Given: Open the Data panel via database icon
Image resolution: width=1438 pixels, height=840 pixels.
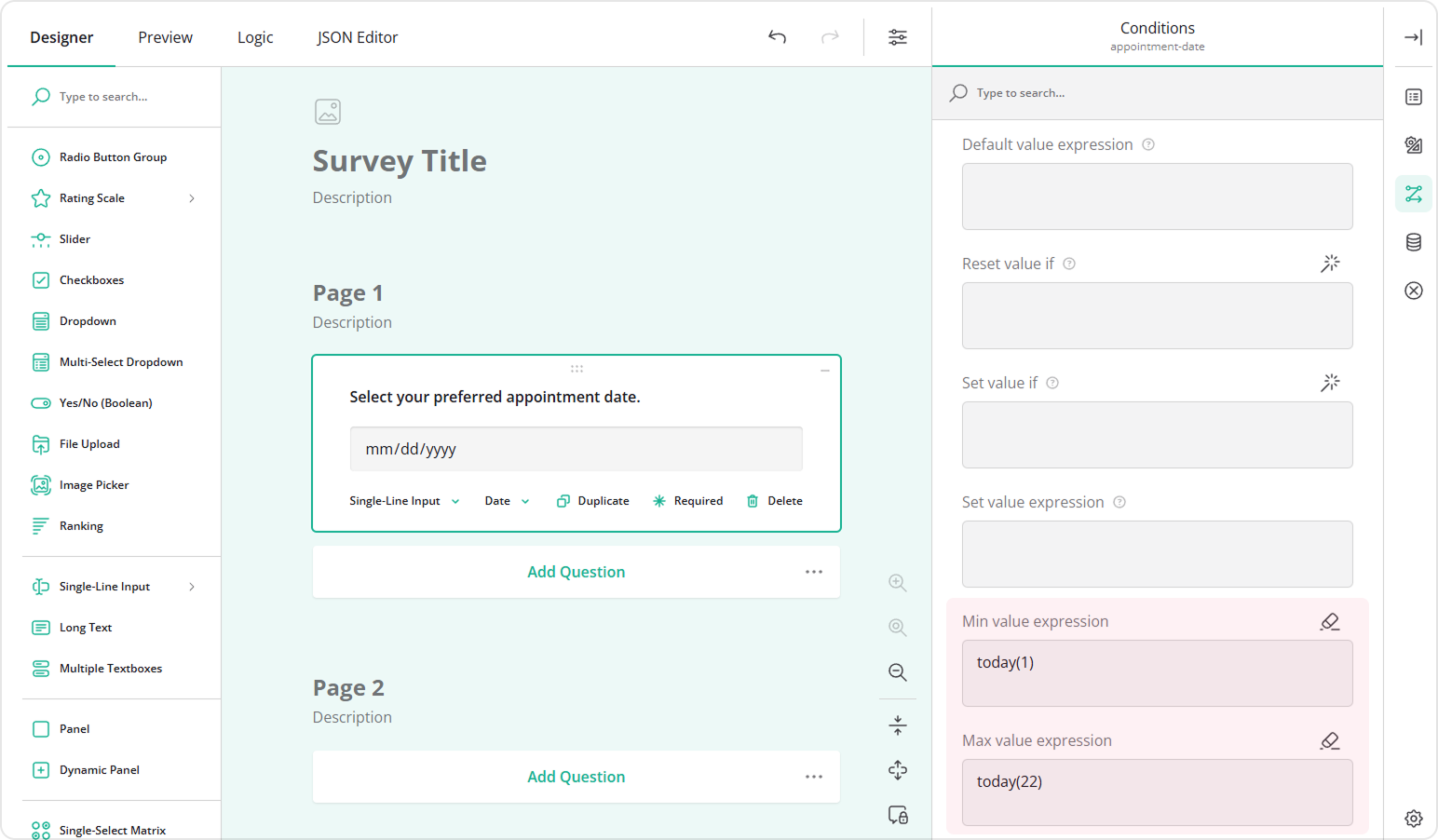Looking at the screenshot, I should point(1413,242).
